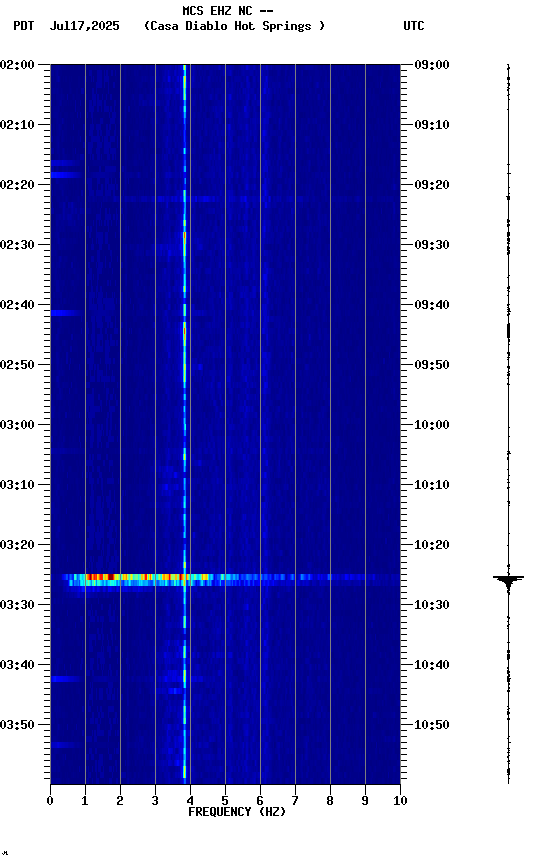The image size is (552, 864).
Task: Click the PDT timezone label
Action: (x=24, y=26)
